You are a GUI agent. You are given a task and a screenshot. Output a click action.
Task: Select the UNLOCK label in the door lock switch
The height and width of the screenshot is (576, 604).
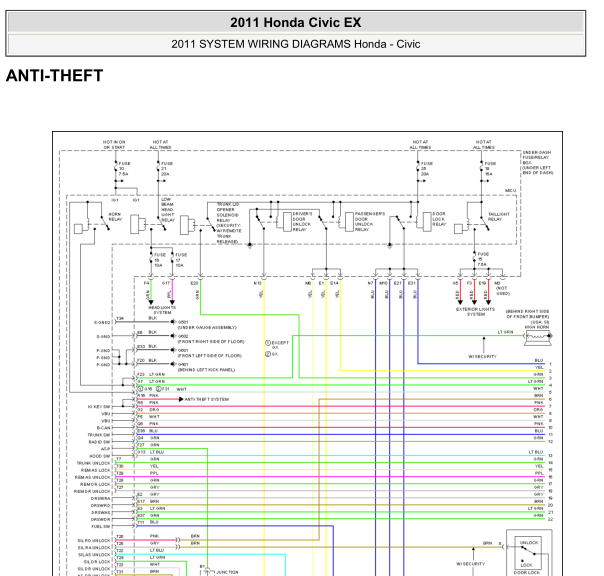click(x=528, y=542)
